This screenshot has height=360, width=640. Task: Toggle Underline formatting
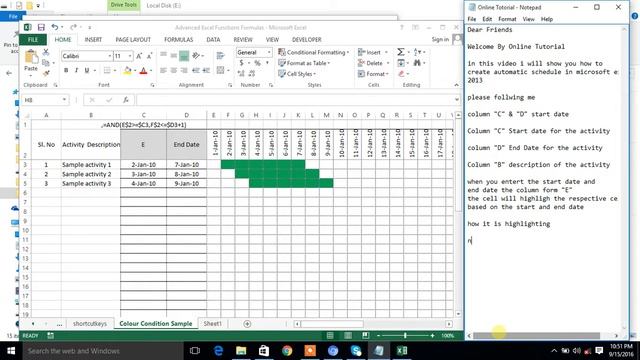(x=87, y=70)
